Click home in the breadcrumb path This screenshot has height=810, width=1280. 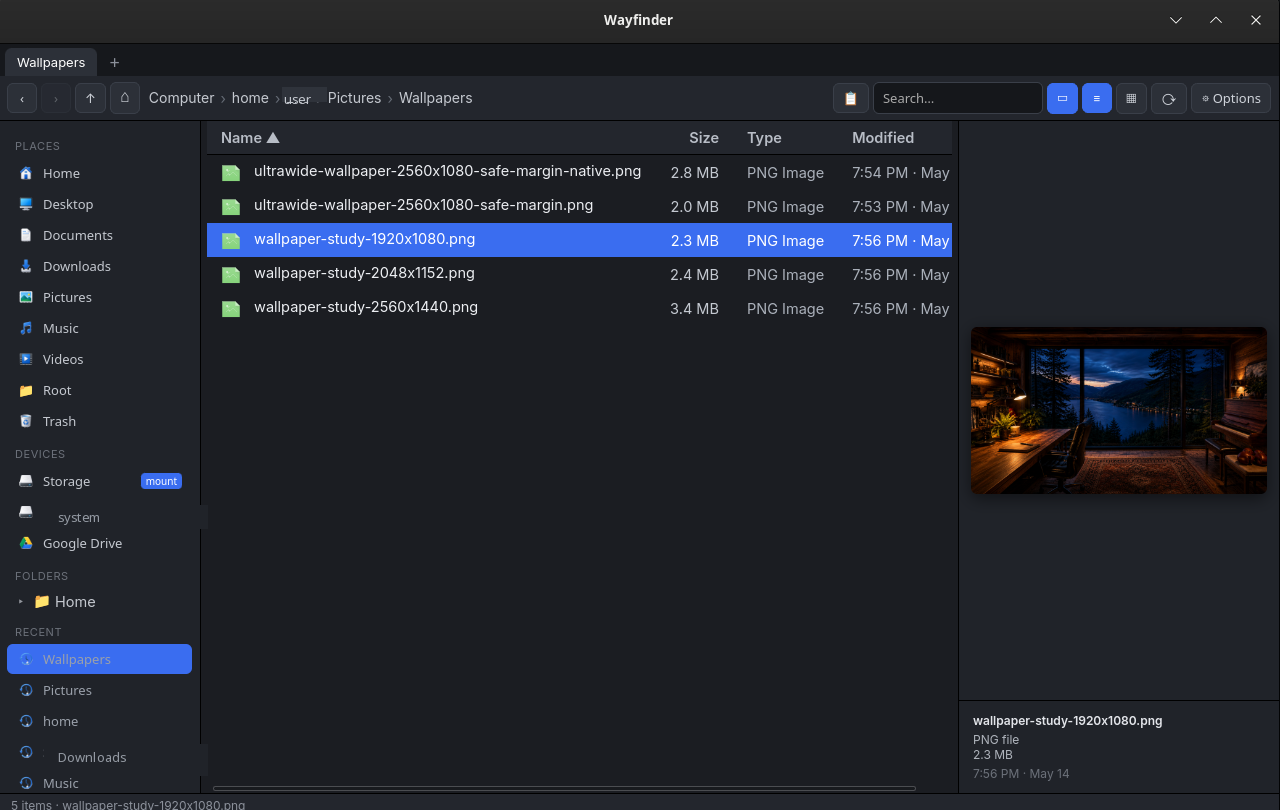[250, 98]
